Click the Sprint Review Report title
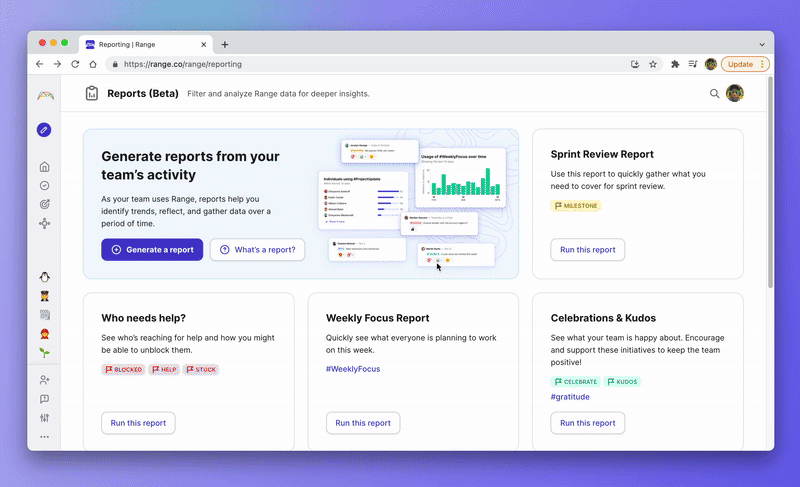 (602, 154)
